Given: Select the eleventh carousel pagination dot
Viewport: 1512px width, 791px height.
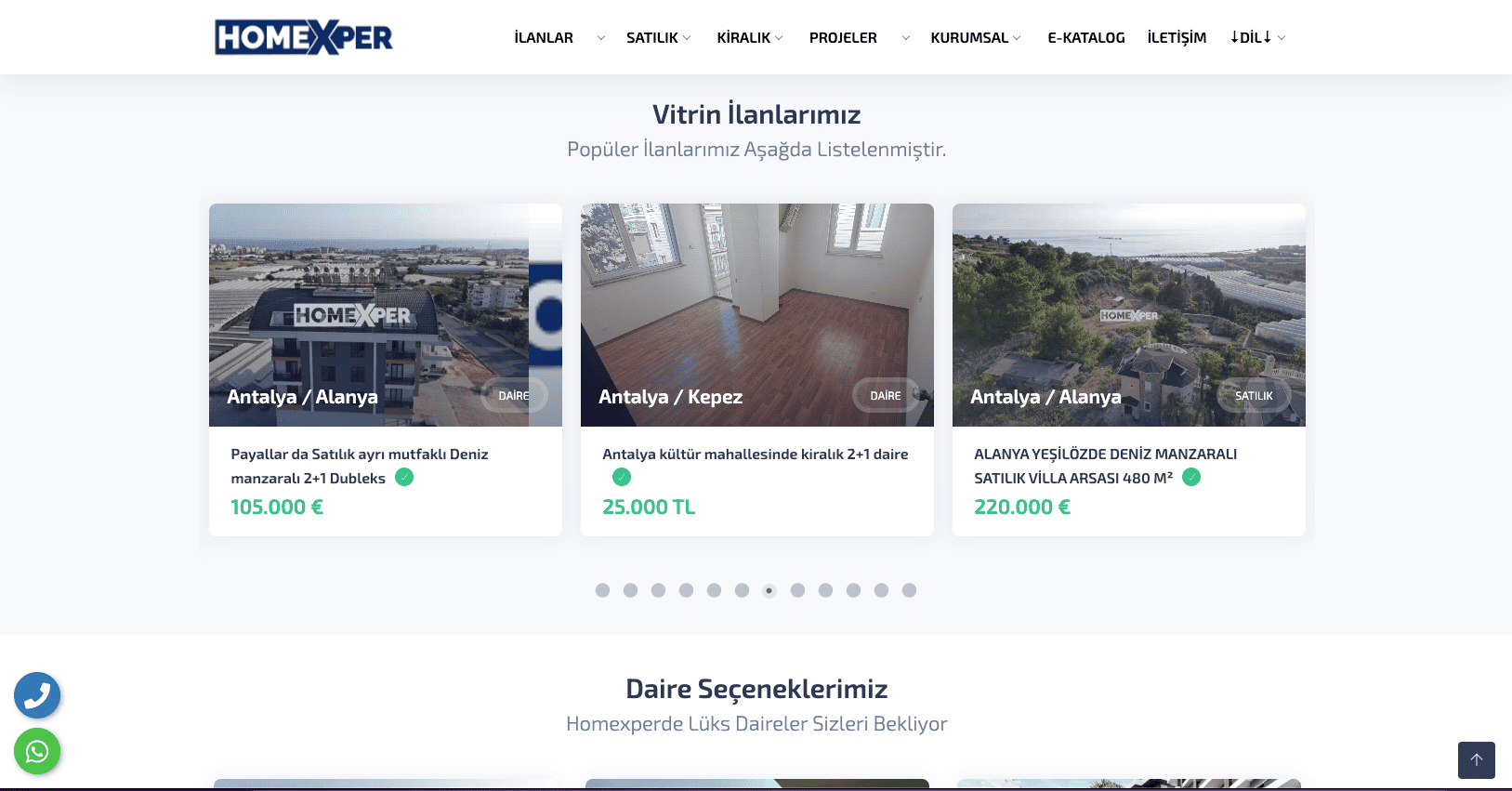Looking at the screenshot, I should [881, 590].
